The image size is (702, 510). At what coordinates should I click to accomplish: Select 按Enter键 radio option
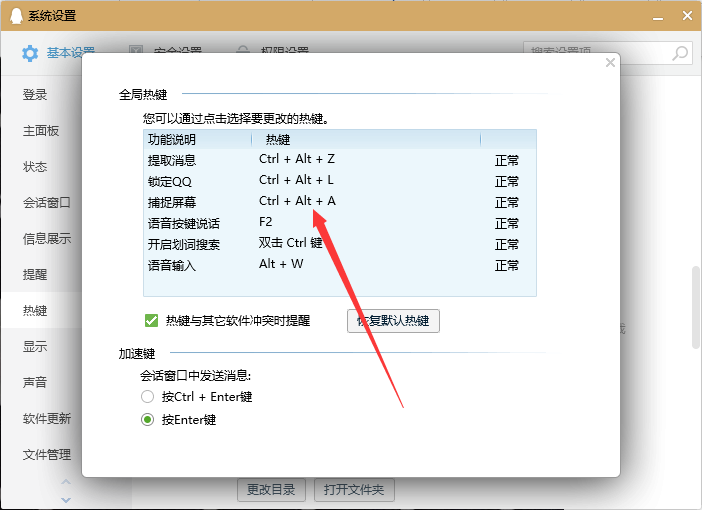click(x=148, y=420)
